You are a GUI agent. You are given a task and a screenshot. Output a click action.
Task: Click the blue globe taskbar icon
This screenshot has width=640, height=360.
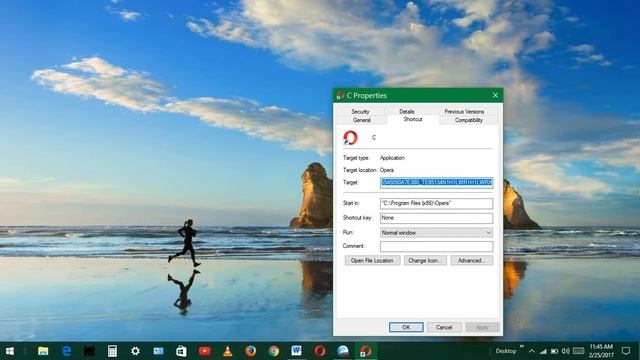point(343,351)
